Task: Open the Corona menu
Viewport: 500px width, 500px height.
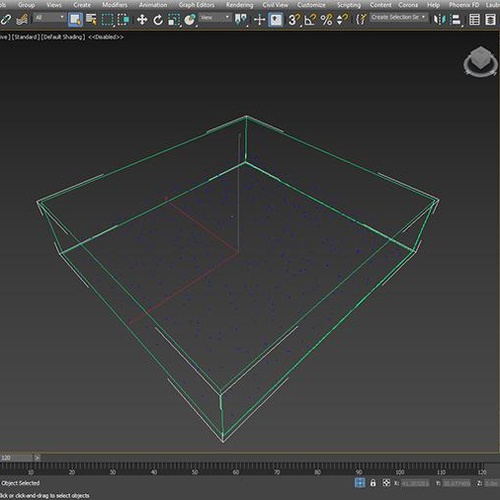Action: (x=408, y=5)
